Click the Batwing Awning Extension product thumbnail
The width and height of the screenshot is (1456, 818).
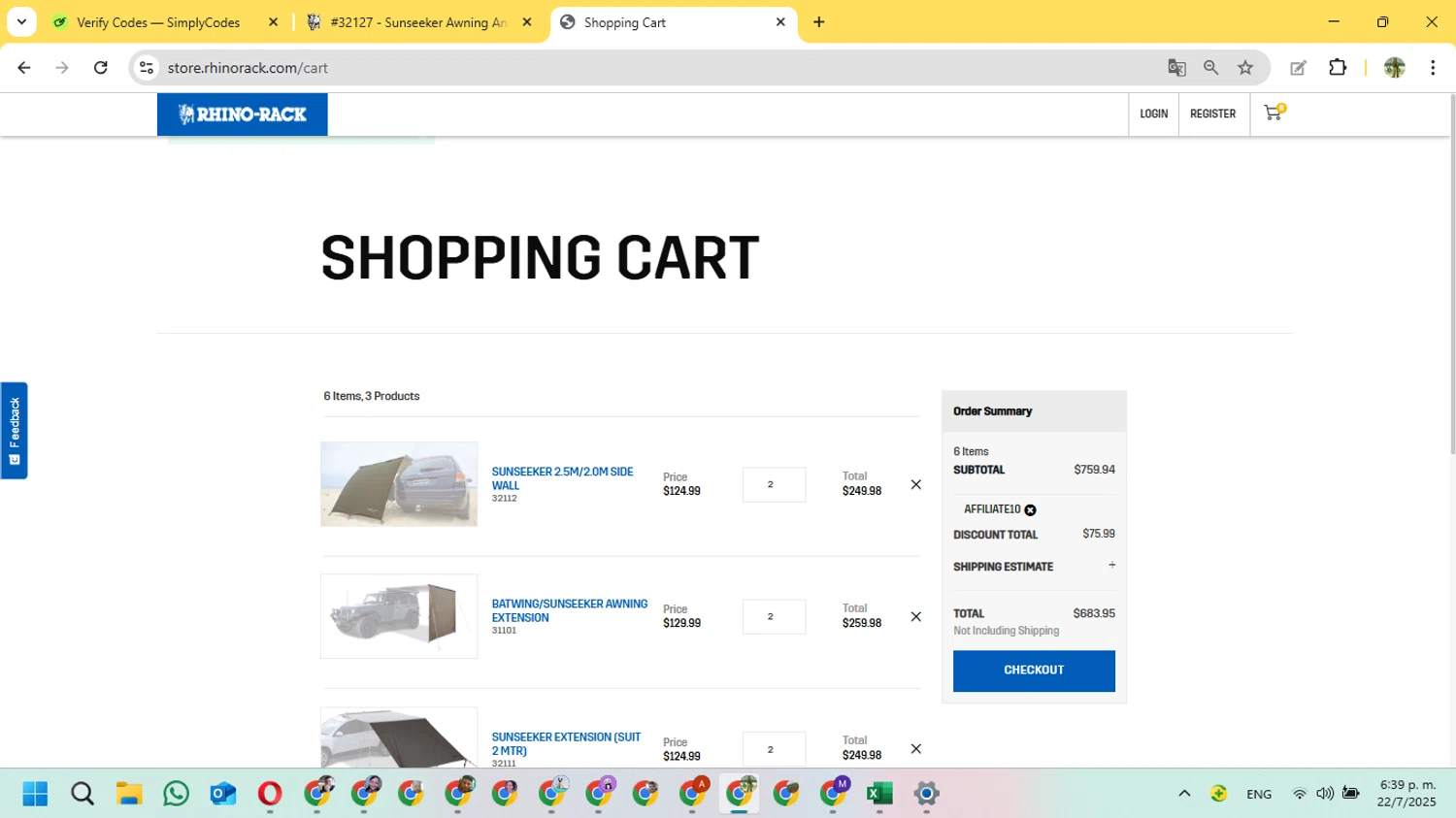pyautogui.click(x=399, y=616)
